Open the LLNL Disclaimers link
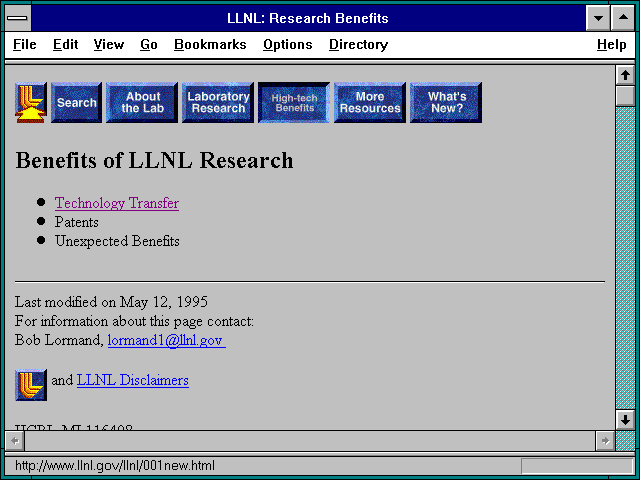Viewport: 640px width, 480px height. (133, 380)
